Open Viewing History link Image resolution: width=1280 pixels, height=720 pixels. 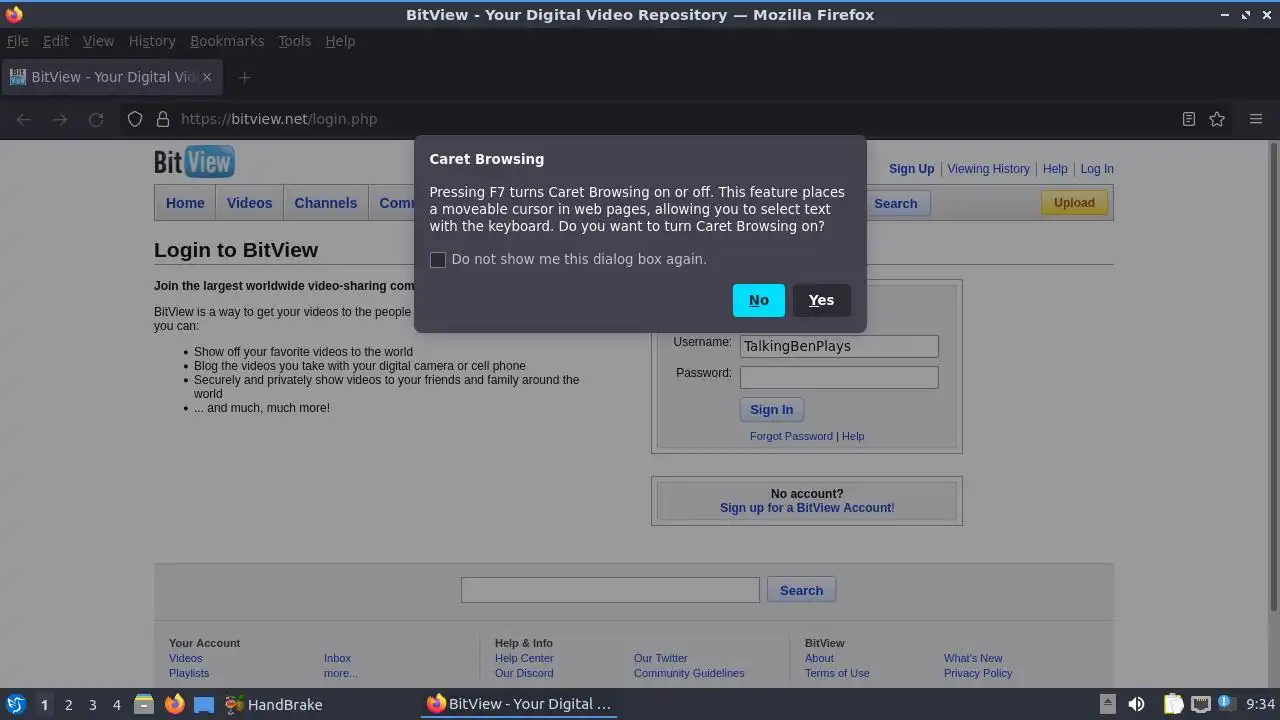coord(988,169)
